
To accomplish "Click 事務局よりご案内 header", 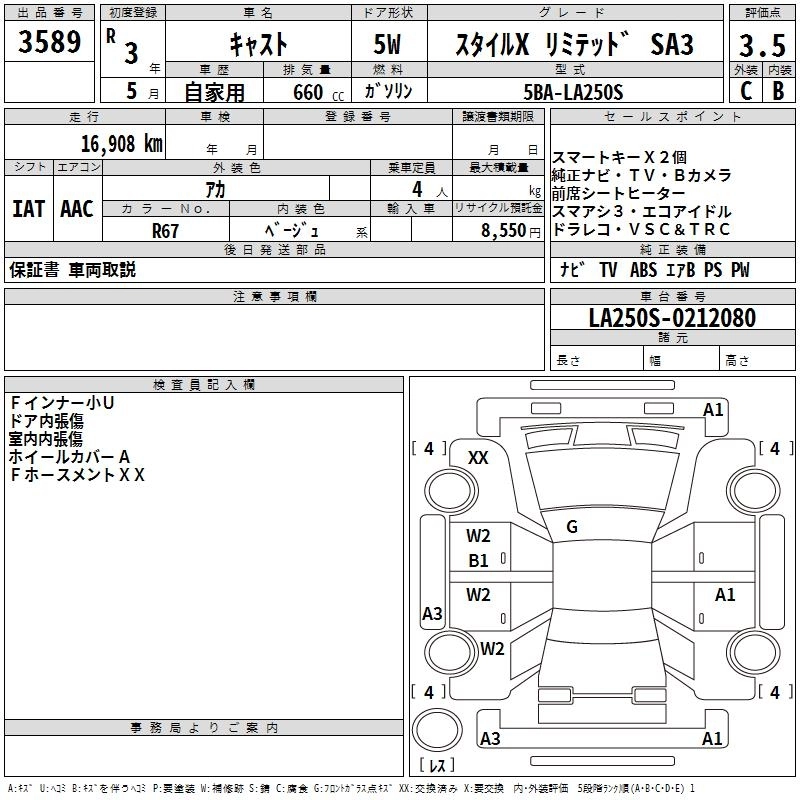I will (204, 728).
